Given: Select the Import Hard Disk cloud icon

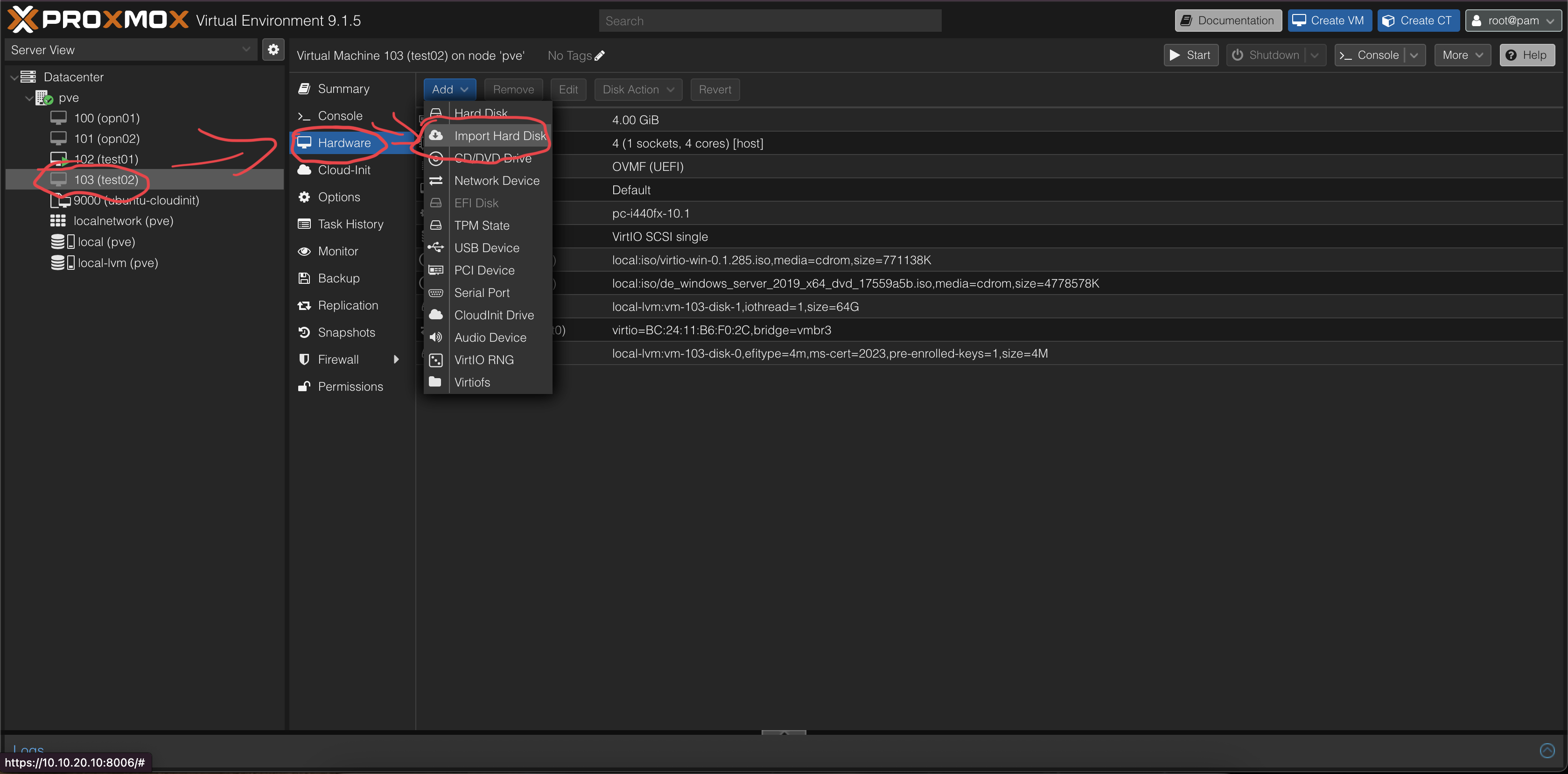Looking at the screenshot, I should point(436,135).
